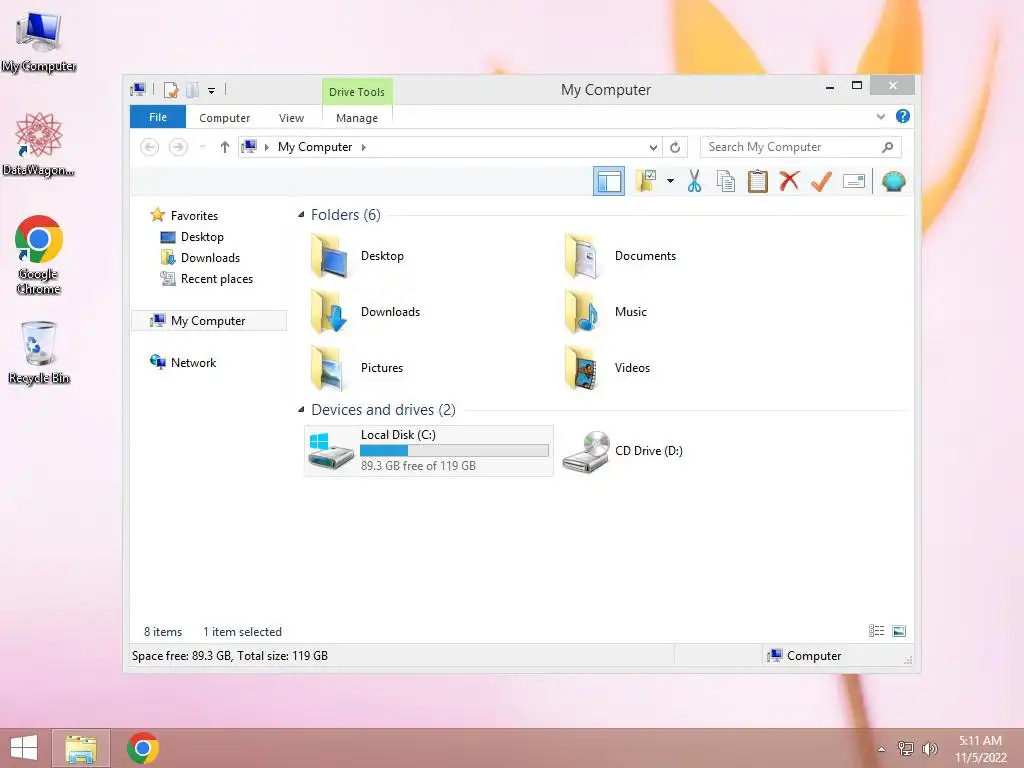Open Recycle Bin on desktop
Viewport: 1024px width, 768px height.
[39, 353]
